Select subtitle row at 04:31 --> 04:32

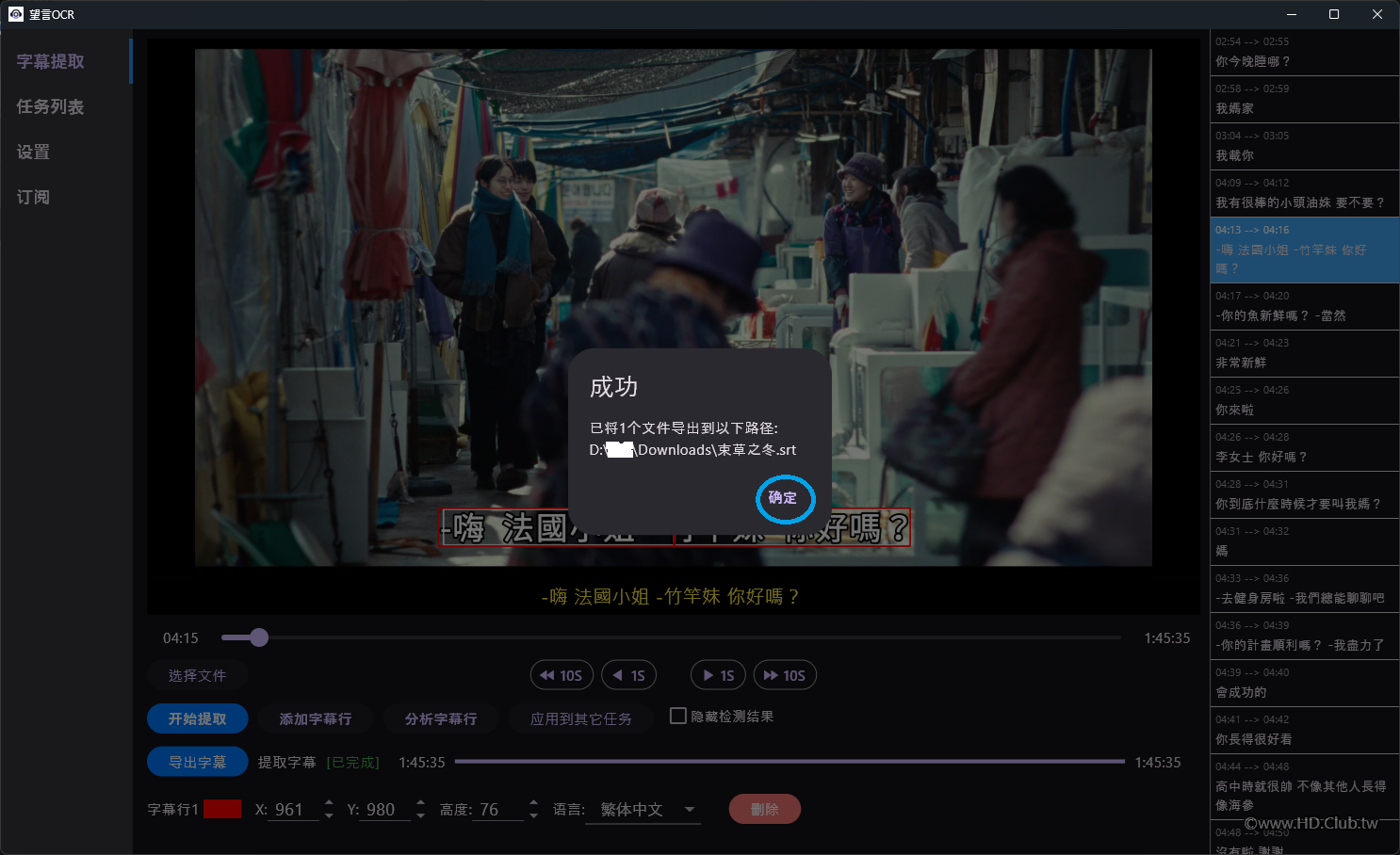point(1305,542)
